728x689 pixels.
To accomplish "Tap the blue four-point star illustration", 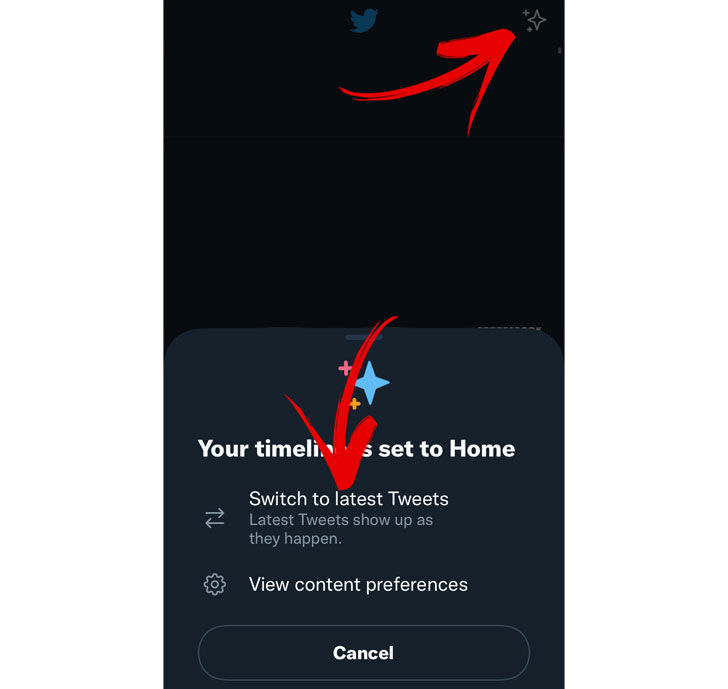I will (371, 383).
